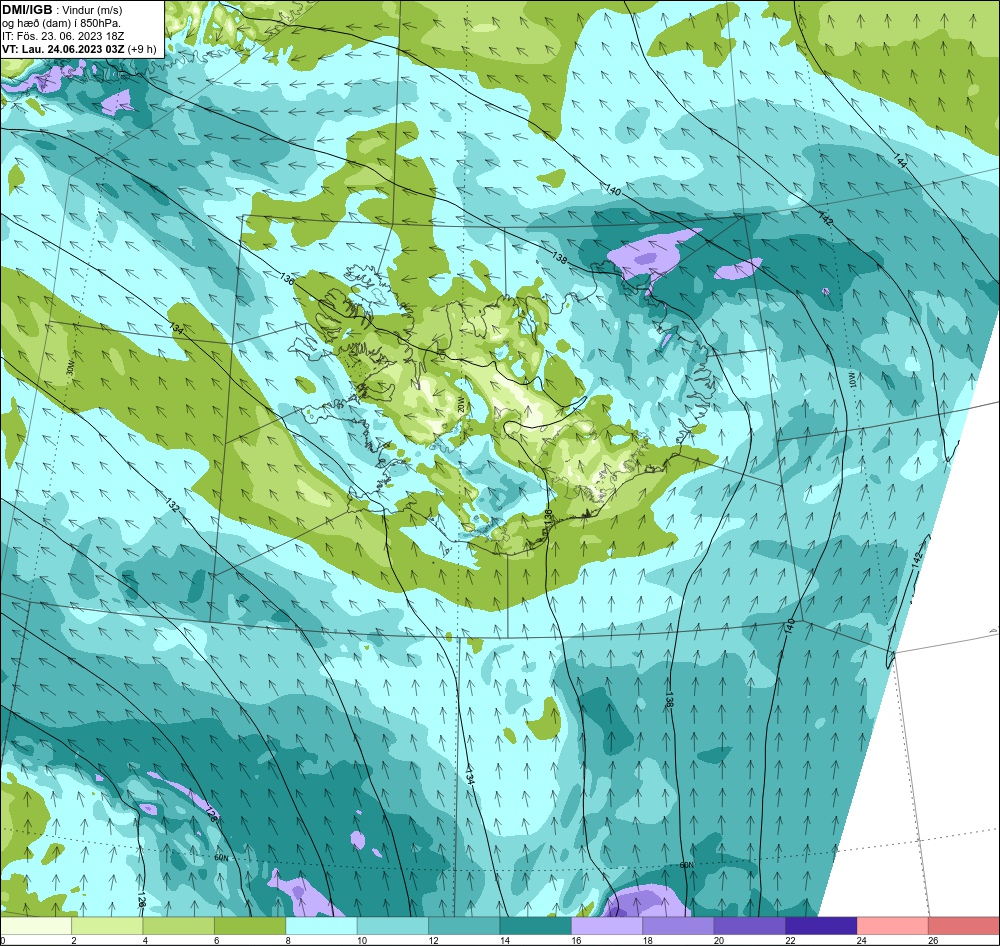Click the legend tick value 4
The width and height of the screenshot is (1000, 946).
145,940
